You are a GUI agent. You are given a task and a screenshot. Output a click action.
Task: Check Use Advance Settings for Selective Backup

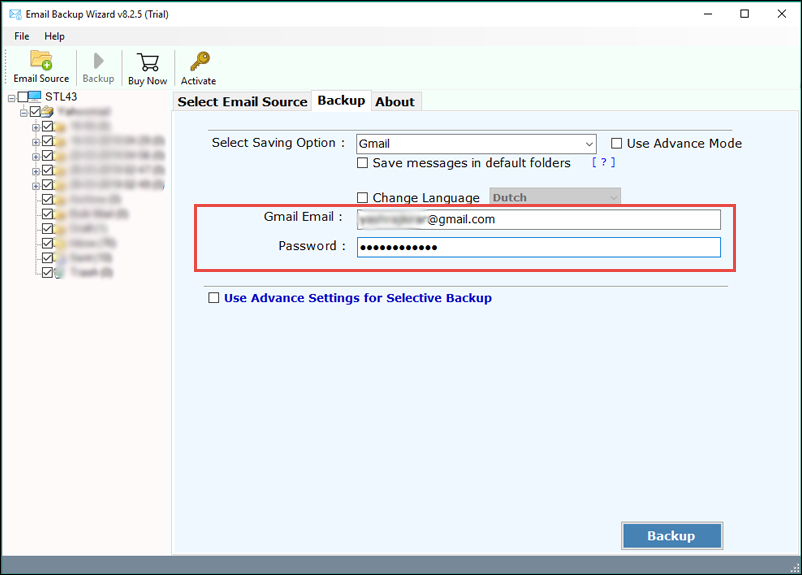(x=214, y=298)
